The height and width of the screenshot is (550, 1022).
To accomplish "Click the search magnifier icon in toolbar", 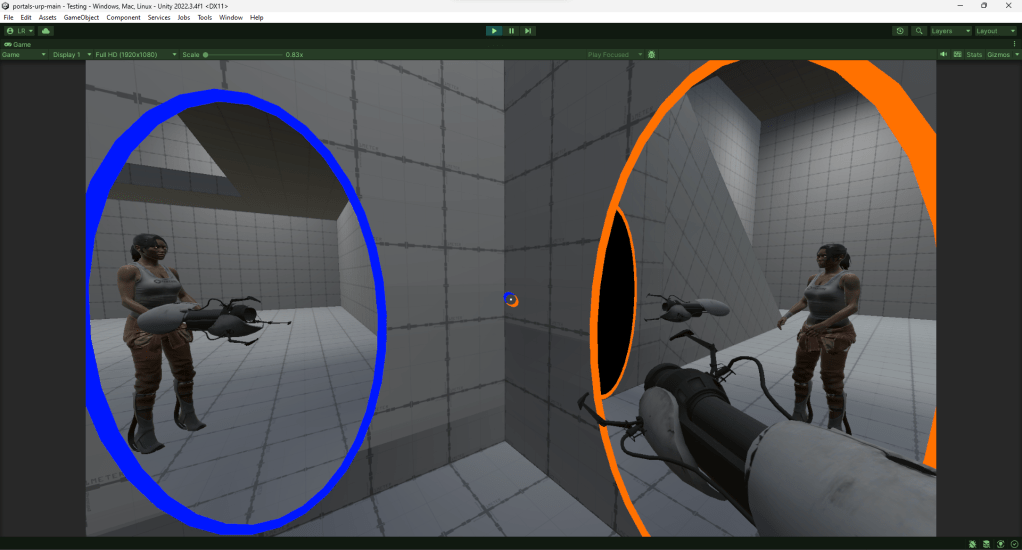I will point(918,31).
